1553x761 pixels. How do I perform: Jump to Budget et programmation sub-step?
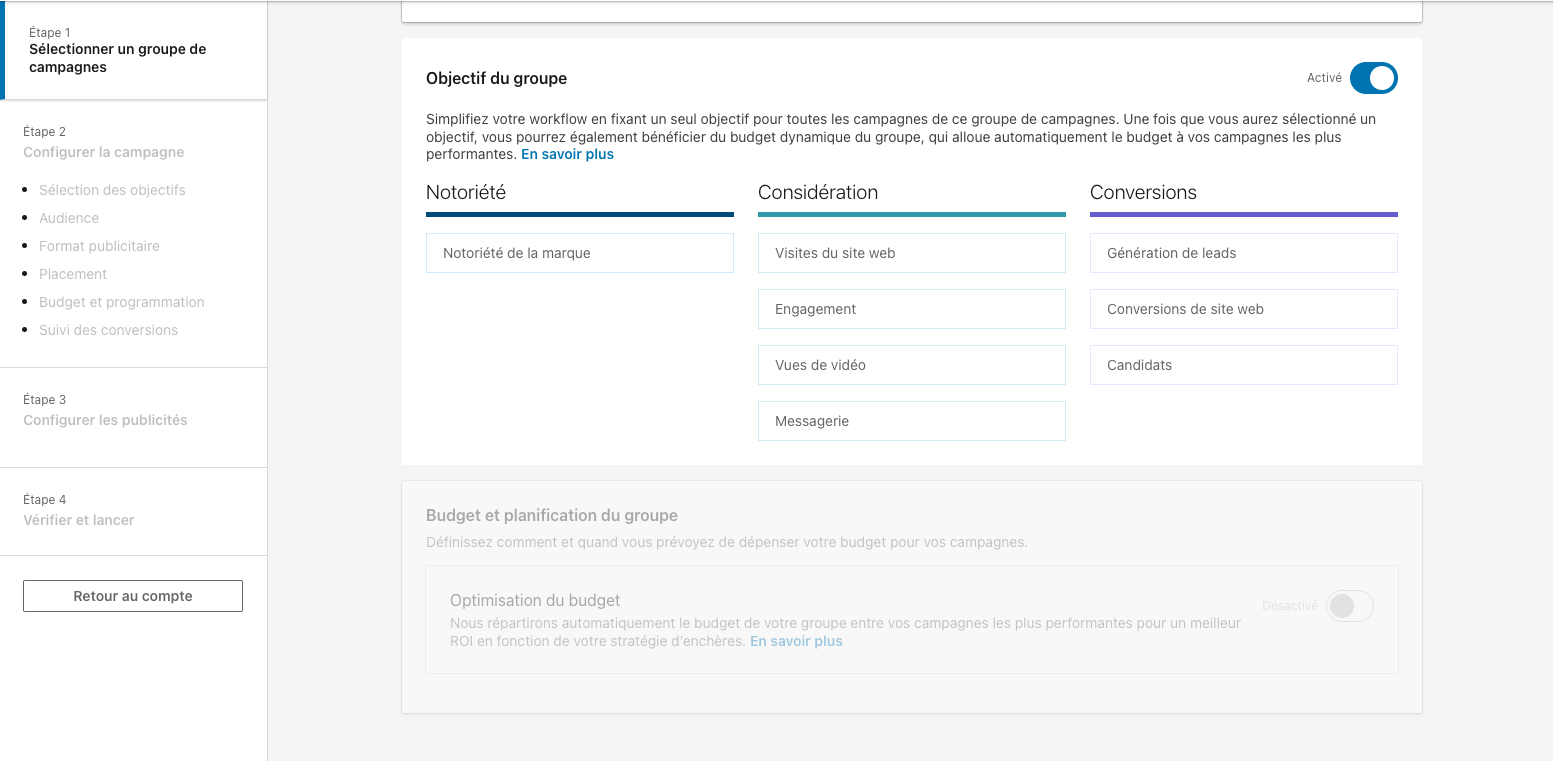tap(121, 302)
